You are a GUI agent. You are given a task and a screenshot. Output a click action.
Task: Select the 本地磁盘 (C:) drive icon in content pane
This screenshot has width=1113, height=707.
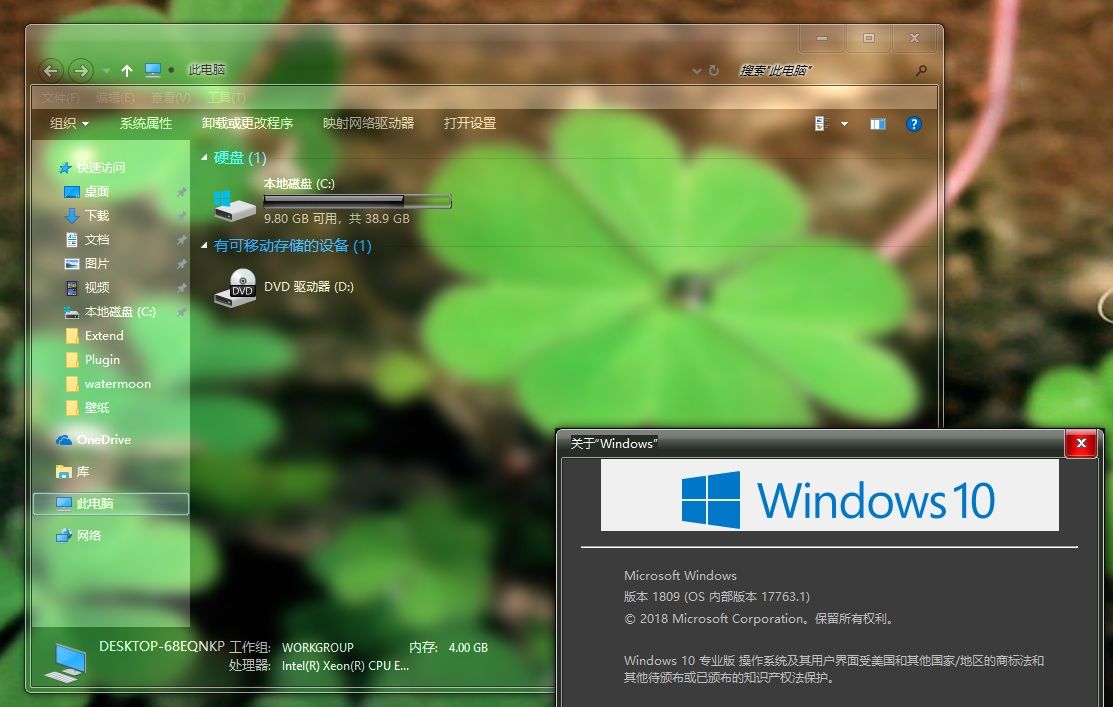[x=234, y=204]
